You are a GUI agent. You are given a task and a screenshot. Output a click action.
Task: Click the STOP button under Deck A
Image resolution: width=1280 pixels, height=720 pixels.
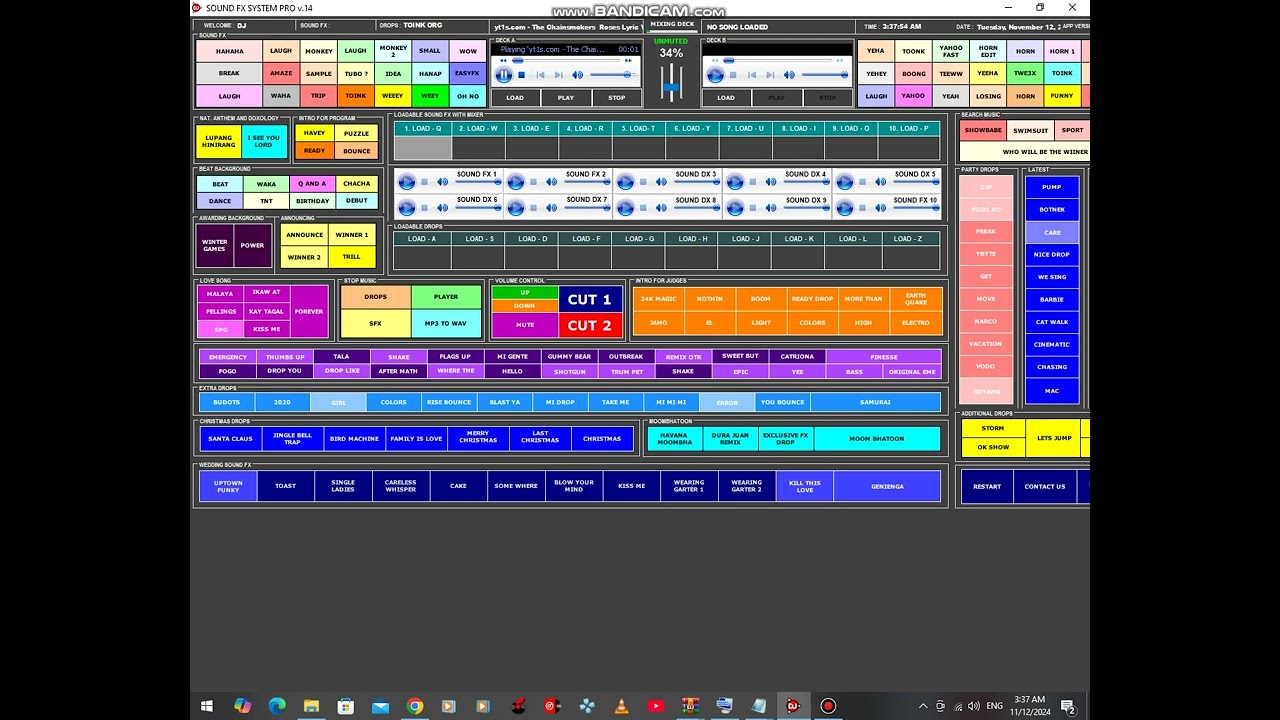tap(617, 97)
